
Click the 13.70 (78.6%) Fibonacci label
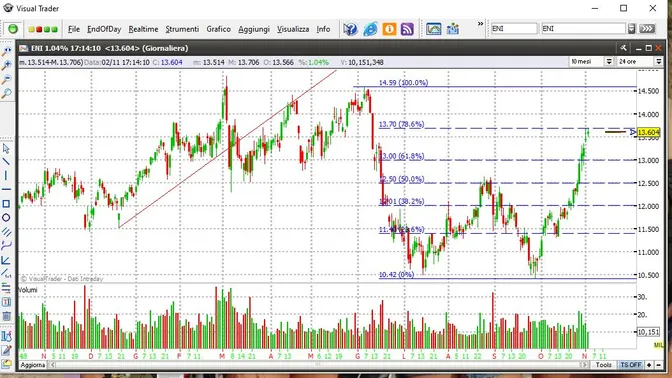402,124
